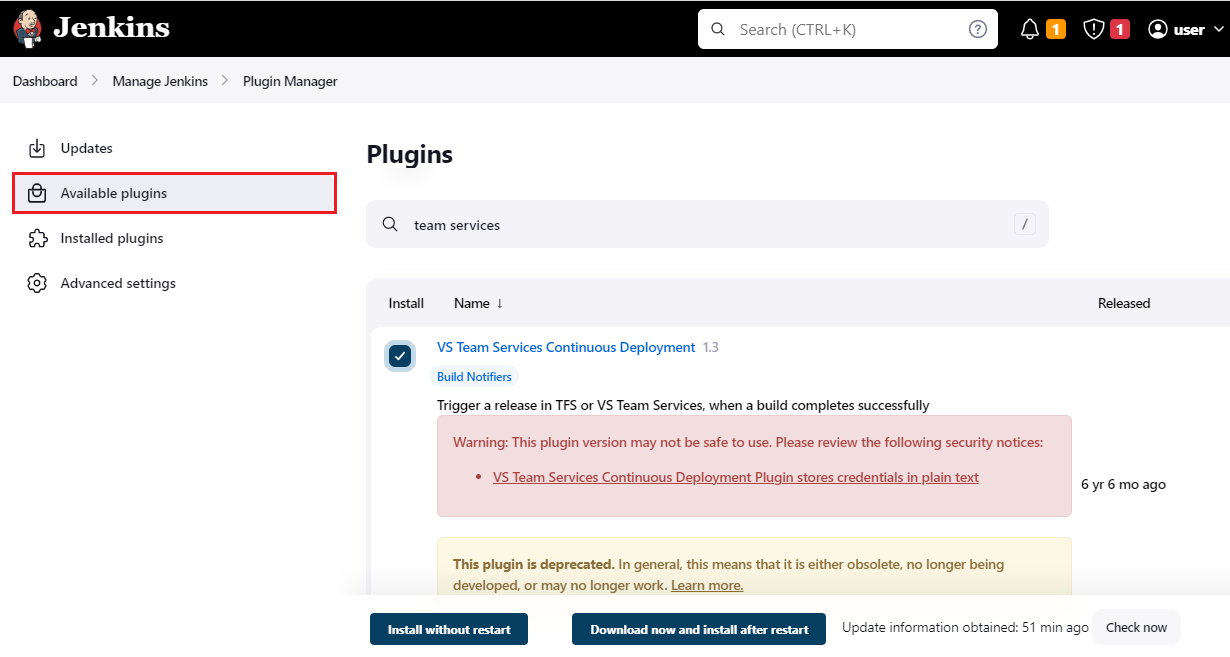Click the Update information obtained text

pyautogui.click(x=965, y=627)
